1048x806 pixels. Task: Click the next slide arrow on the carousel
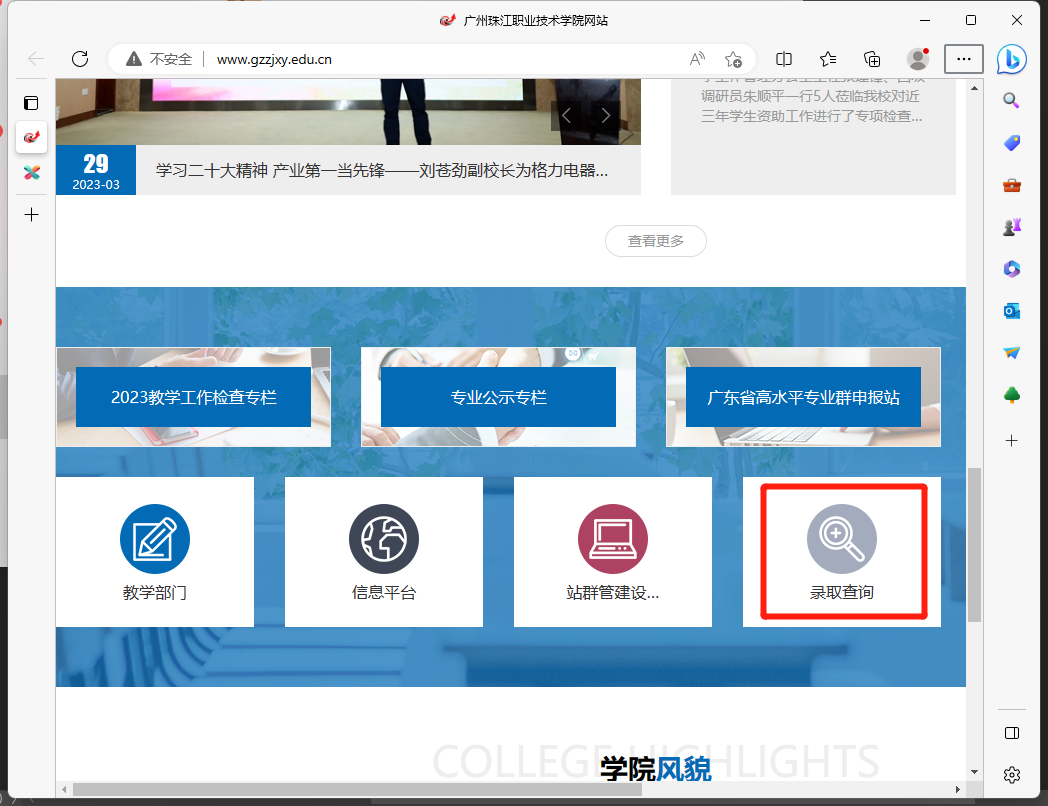pos(605,115)
